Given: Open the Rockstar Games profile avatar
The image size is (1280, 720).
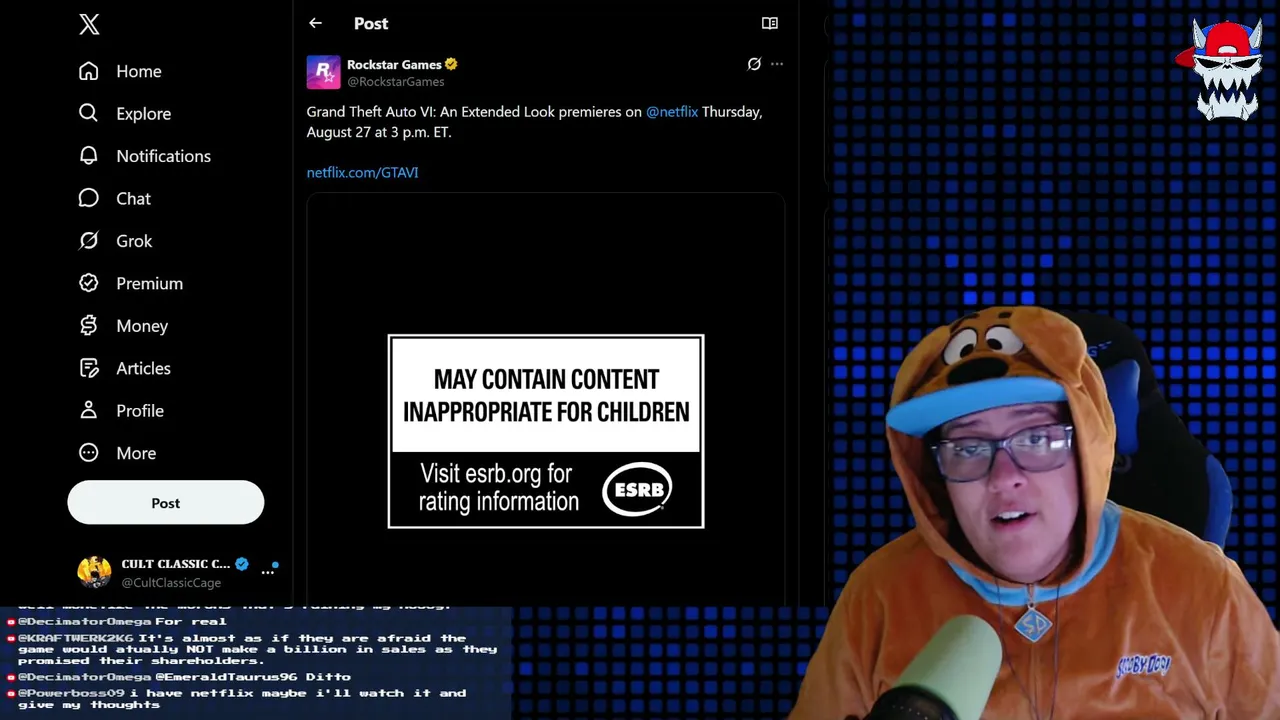Looking at the screenshot, I should [323, 72].
